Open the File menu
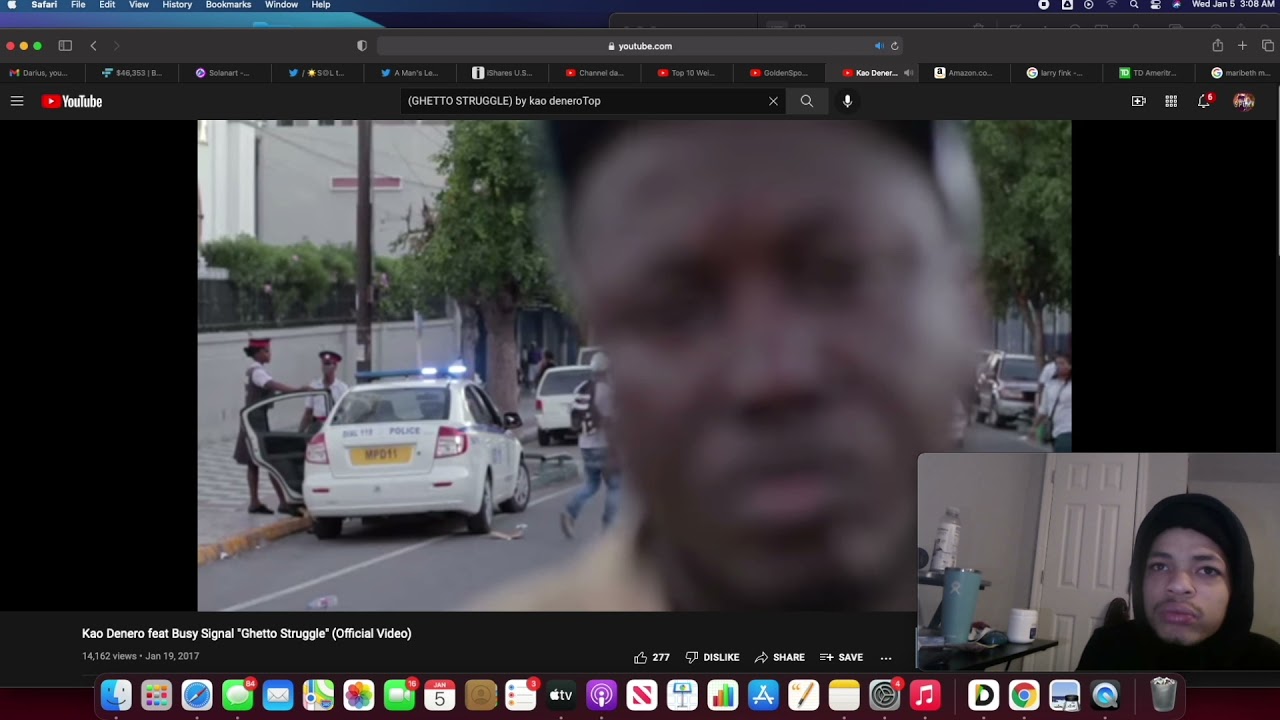The image size is (1280, 720). [78, 5]
